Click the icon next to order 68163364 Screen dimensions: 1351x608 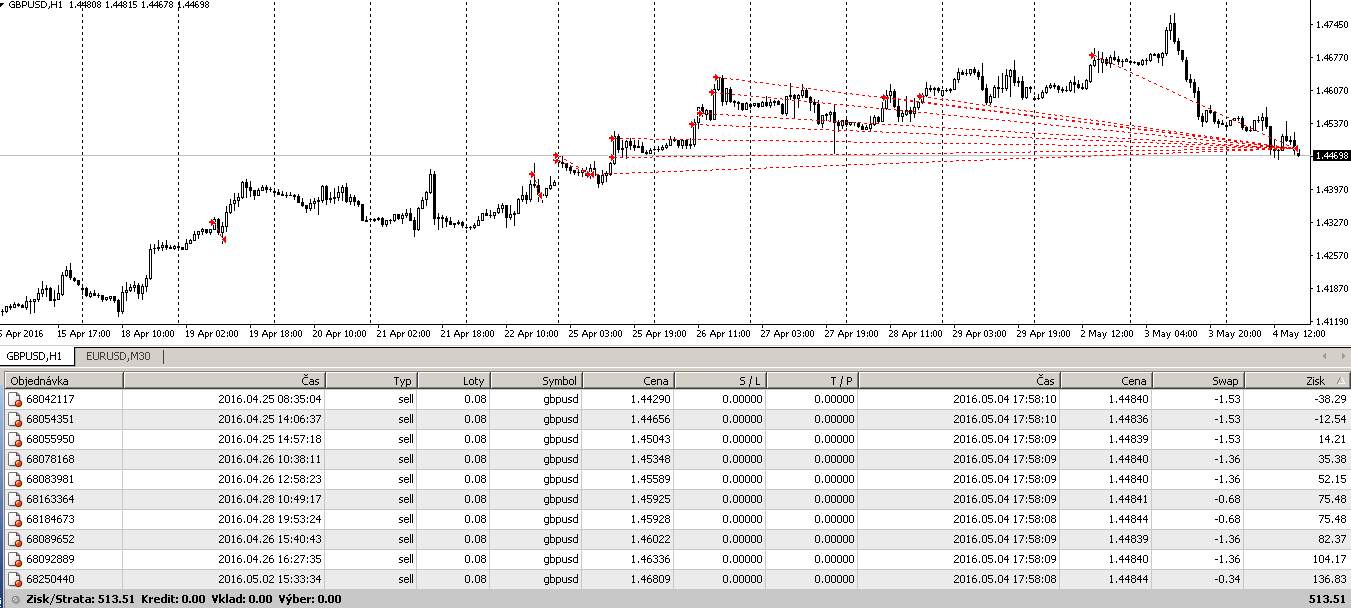pyautogui.click(x=14, y=499)
